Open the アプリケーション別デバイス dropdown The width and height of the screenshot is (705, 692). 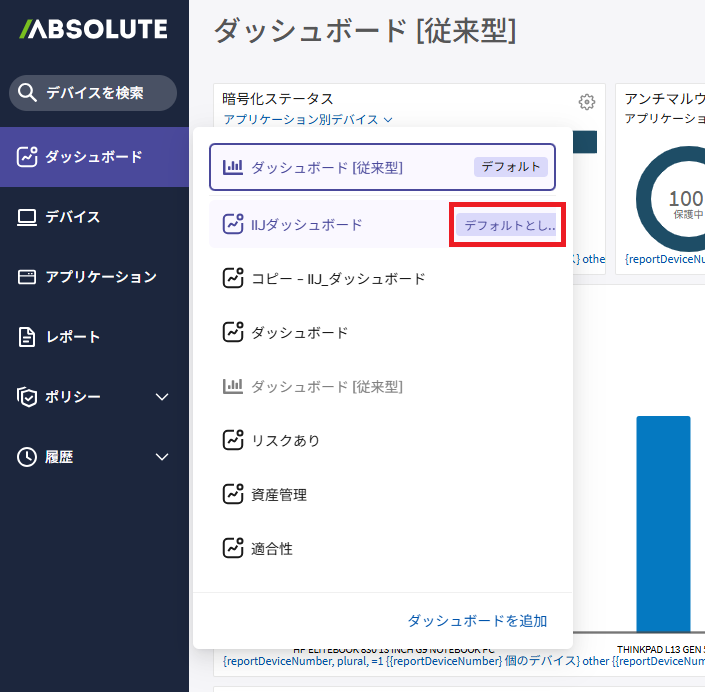[x=307, y=120]
